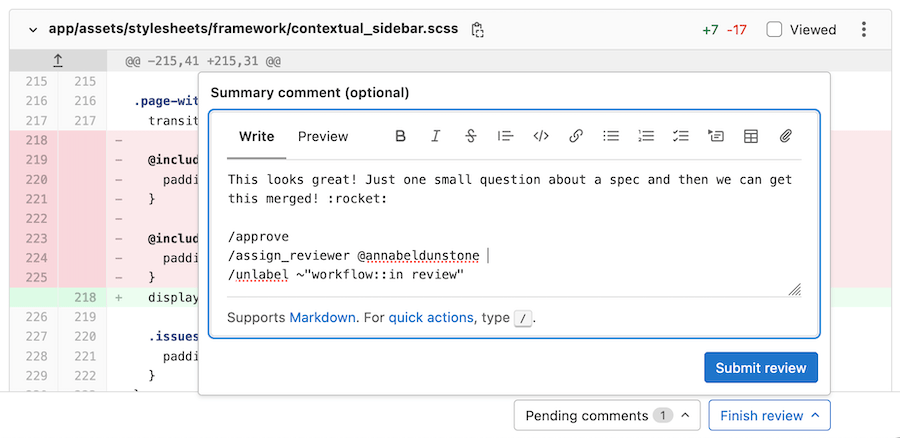900x438 pixels.
Task: Switch to the Preview tab
Action: 323,136
